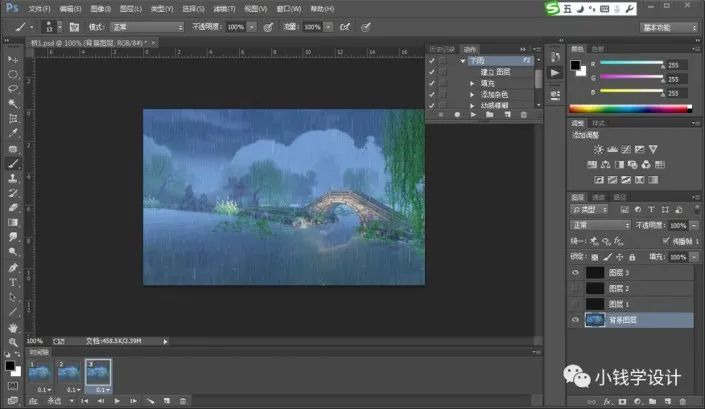
Task: Select the Eyedropper tool
Action: [x=13, y=133]
